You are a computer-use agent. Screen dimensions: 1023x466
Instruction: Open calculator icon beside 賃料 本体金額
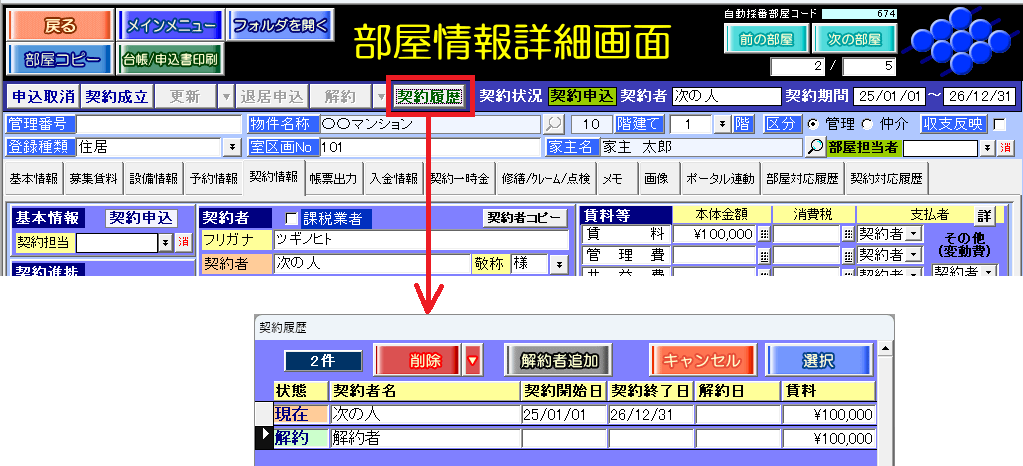click(x=764, y=234)
